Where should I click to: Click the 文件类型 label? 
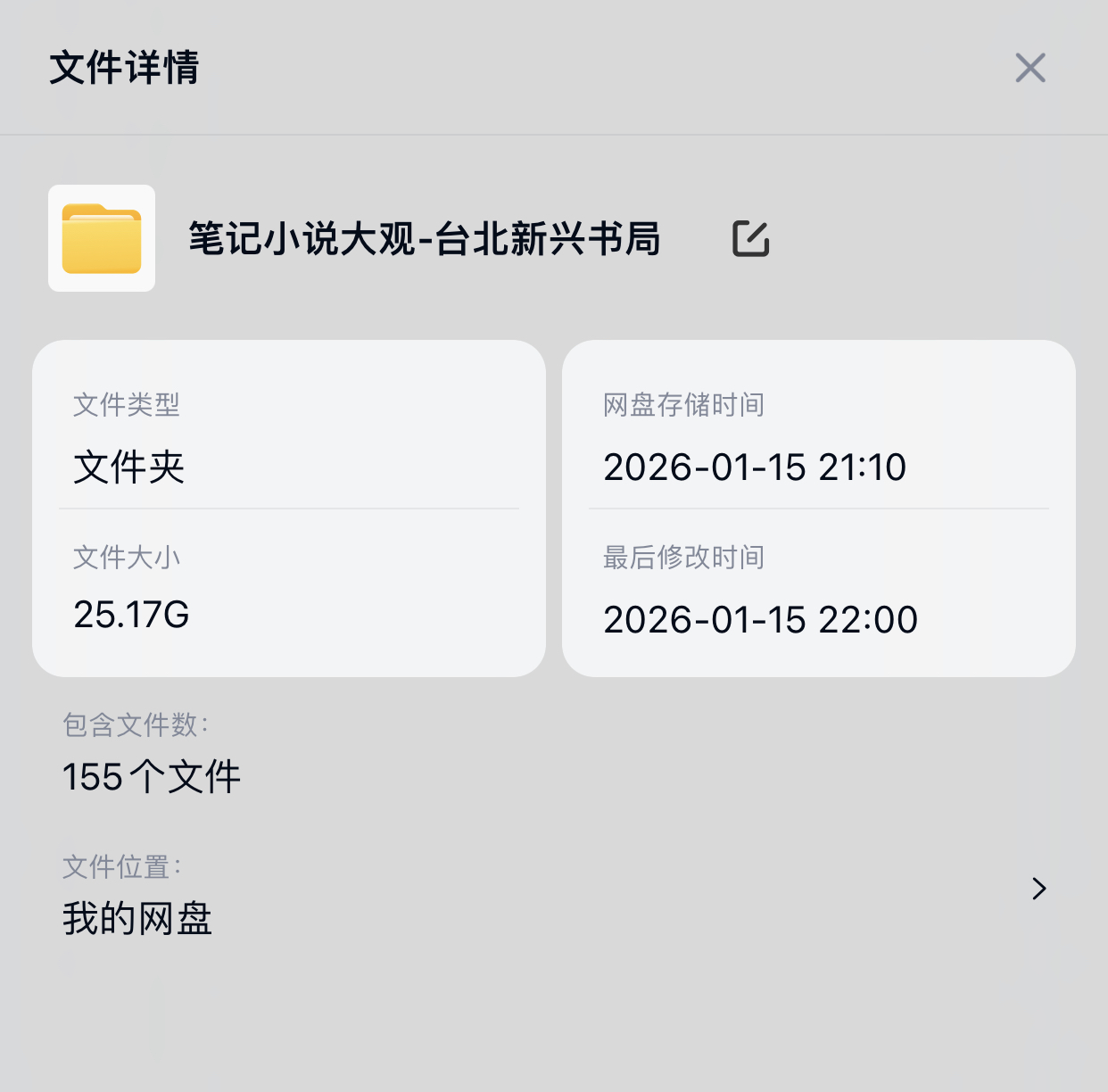[x=127, y=405]
